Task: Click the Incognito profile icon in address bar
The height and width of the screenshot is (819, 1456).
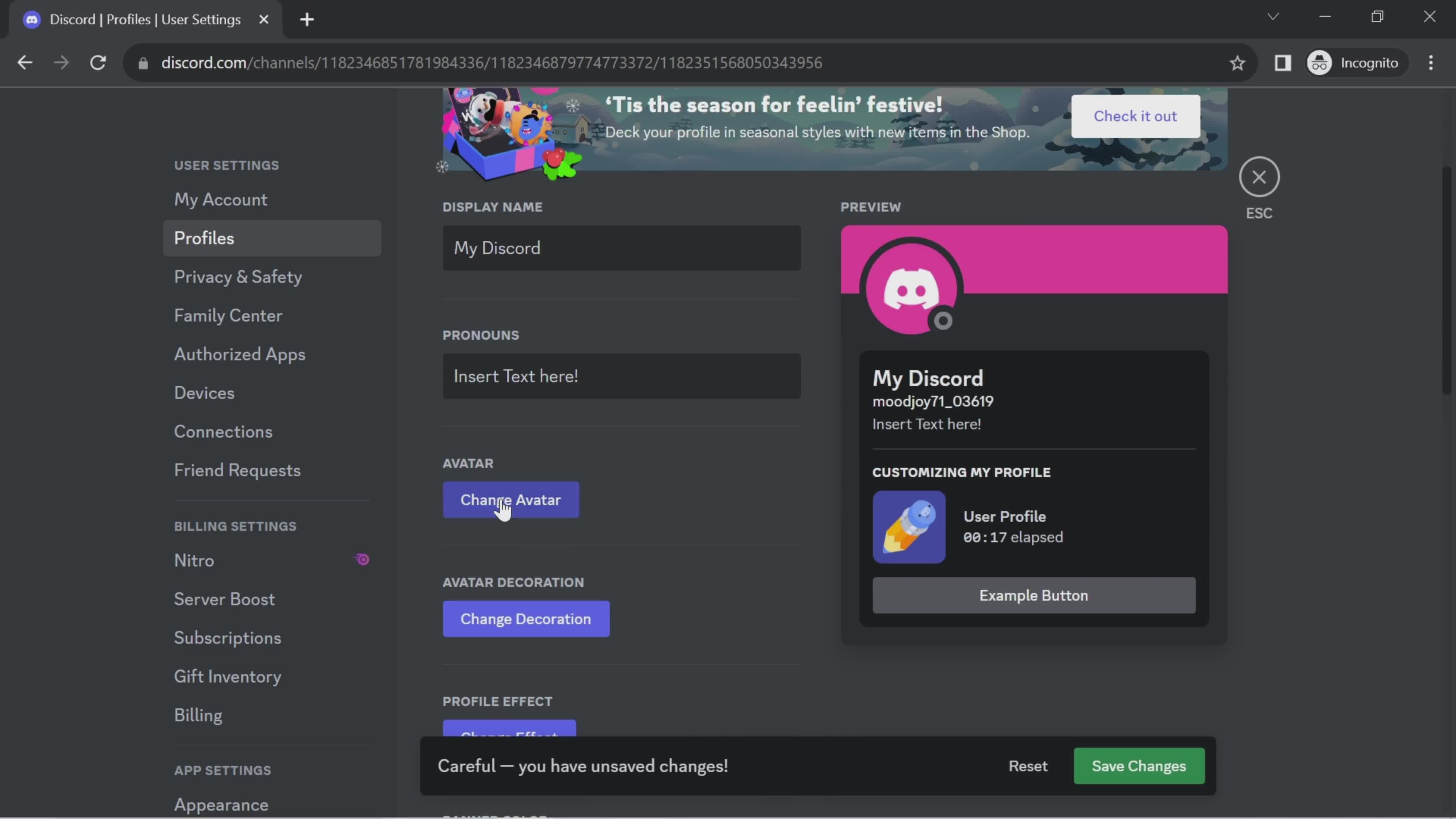Action: tap(1320, 62)
